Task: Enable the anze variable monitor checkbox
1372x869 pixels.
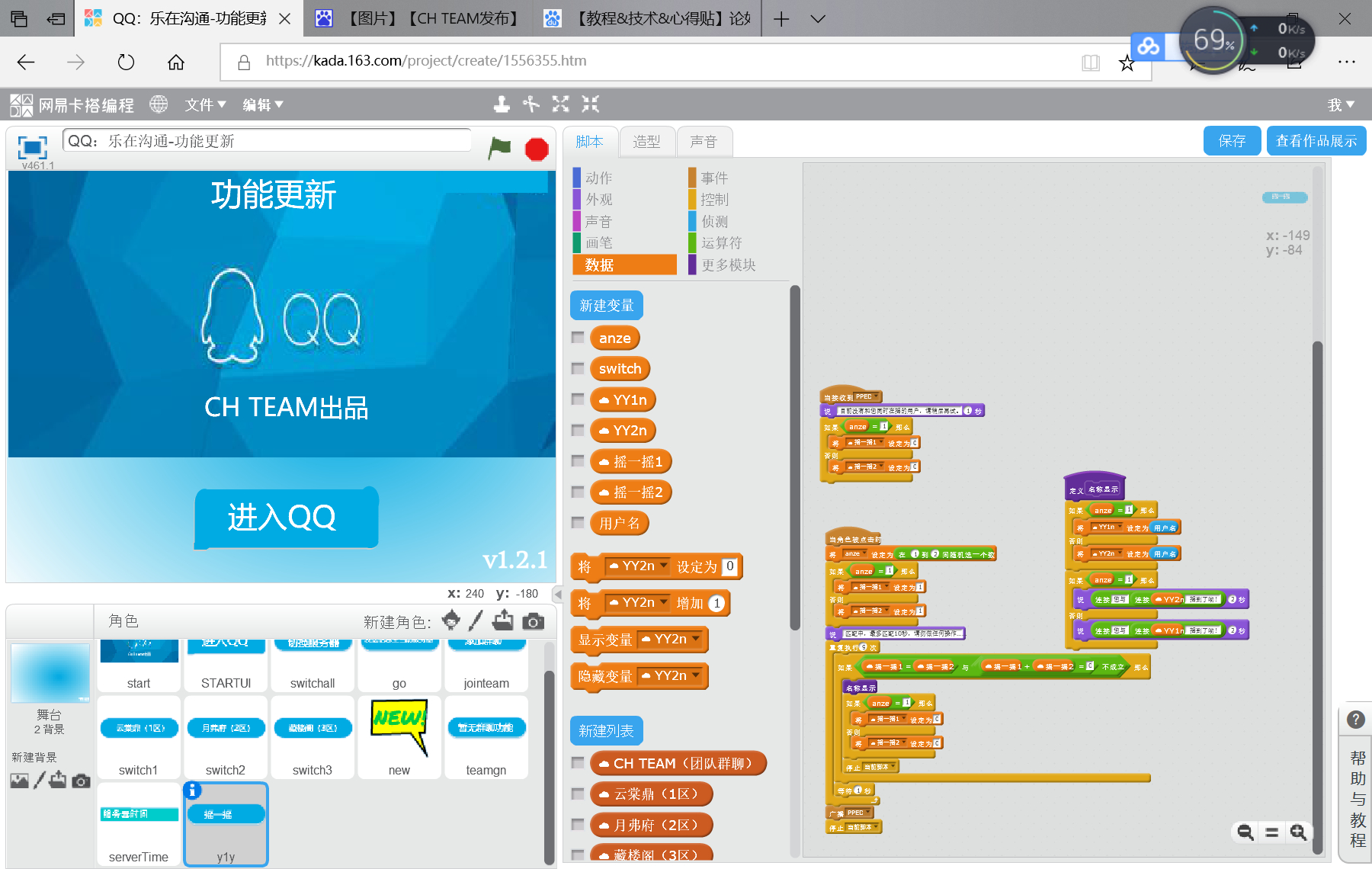Action: [578, 338]
